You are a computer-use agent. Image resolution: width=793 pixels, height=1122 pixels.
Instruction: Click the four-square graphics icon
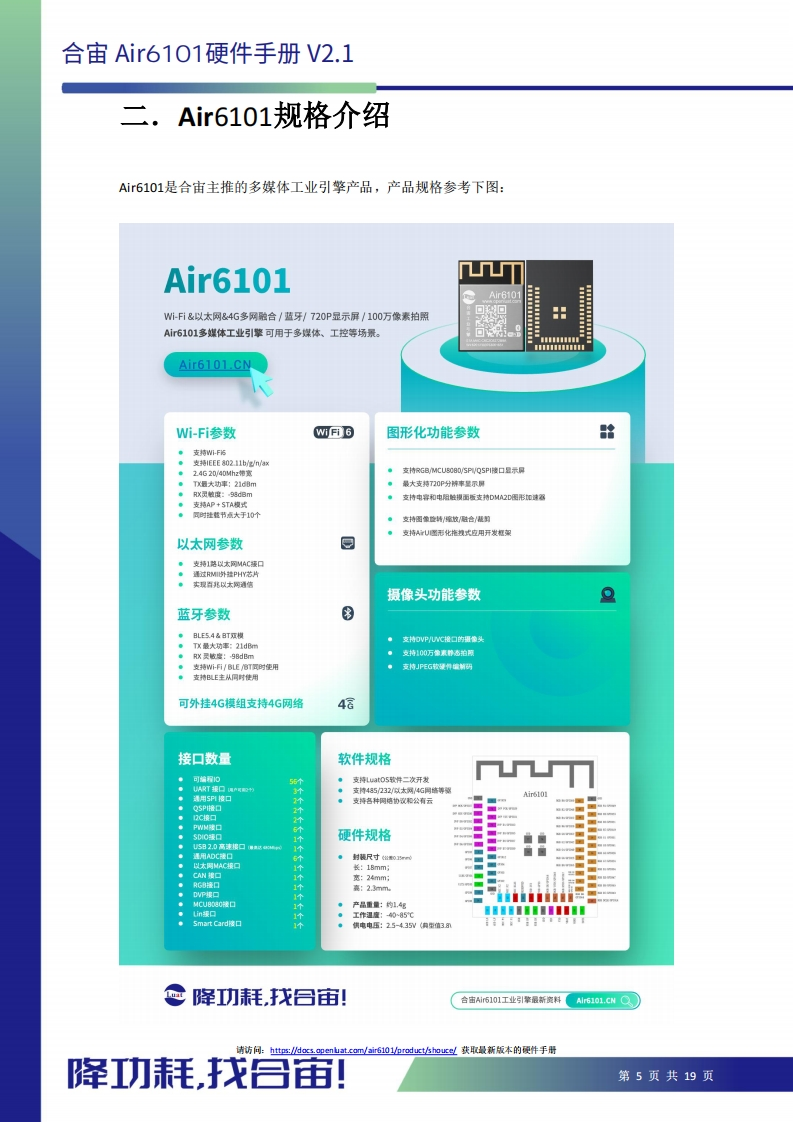(607, 431)
